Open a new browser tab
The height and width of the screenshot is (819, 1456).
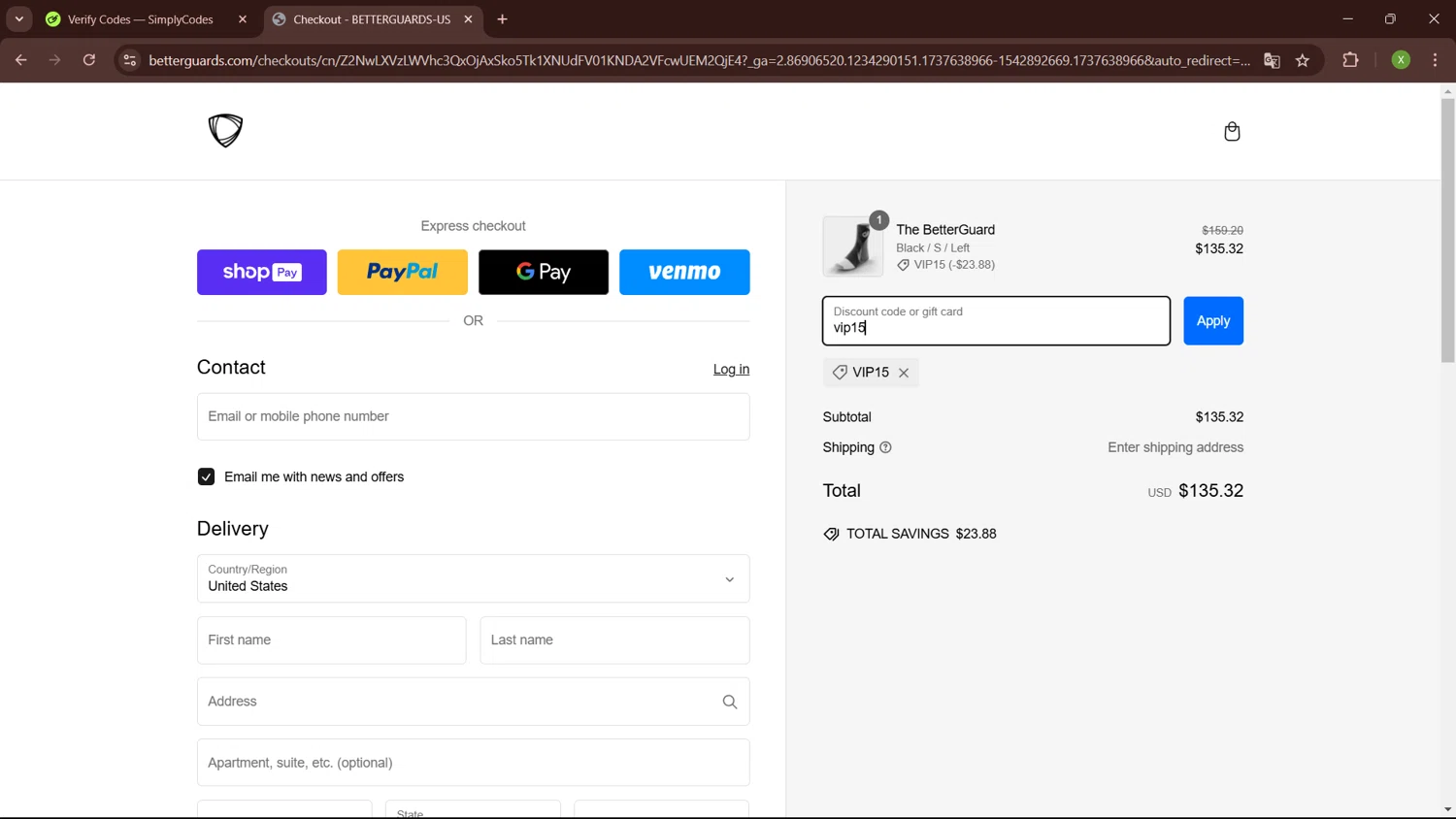point(502,19)
